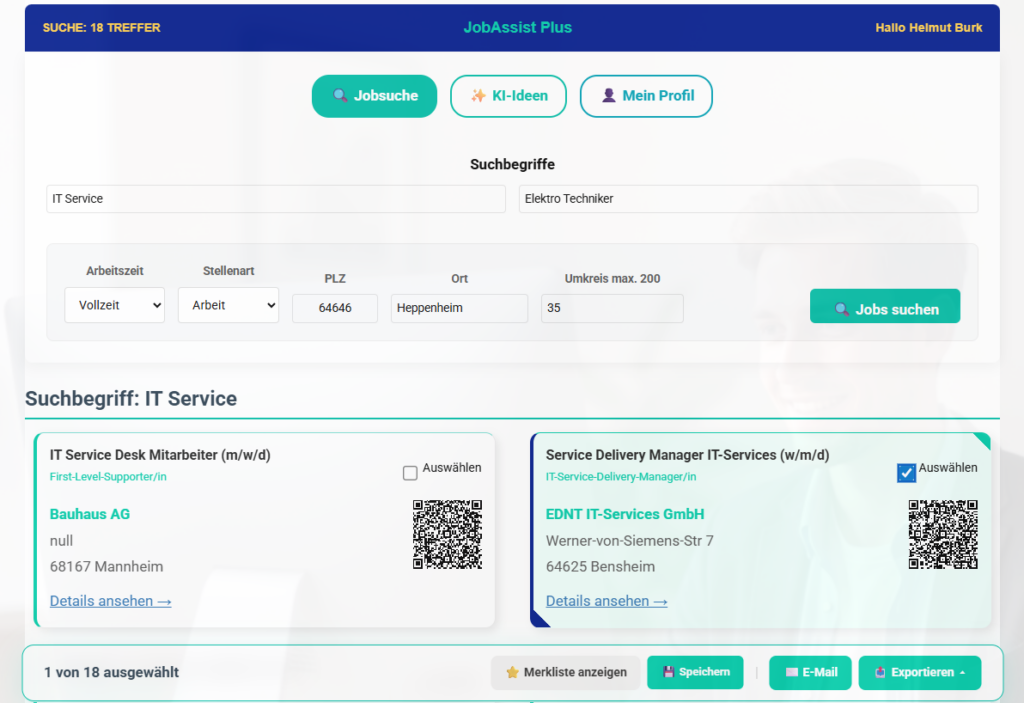The height and width of the screenshot is (703, 1024).
Task: Click the IT Service Desk Mitarbeiter job title
Action: 160,455
